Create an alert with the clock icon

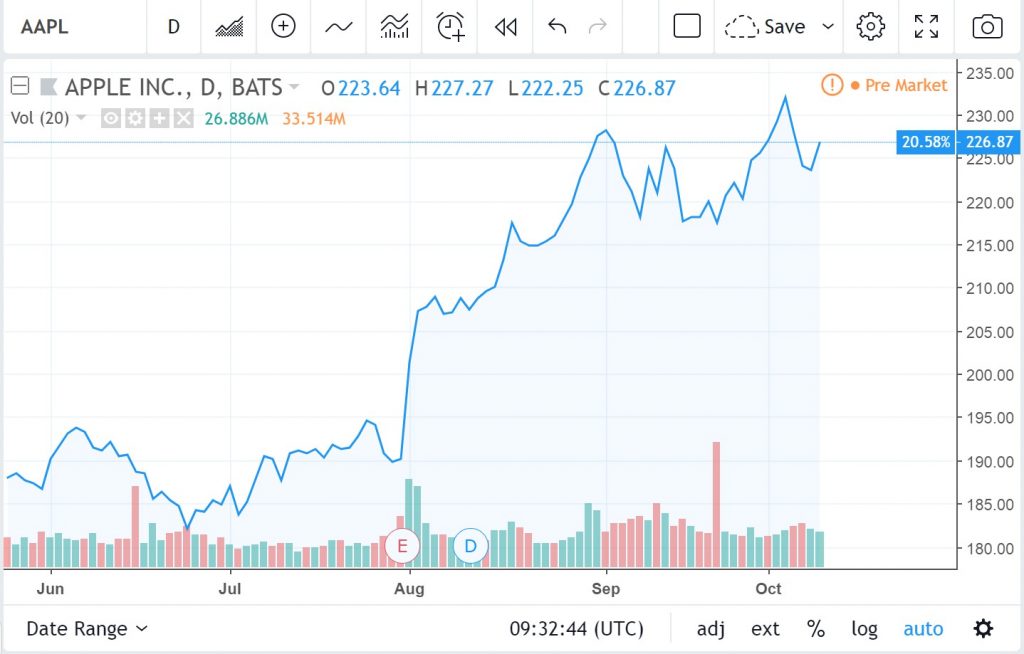click(x=451, y=26)
